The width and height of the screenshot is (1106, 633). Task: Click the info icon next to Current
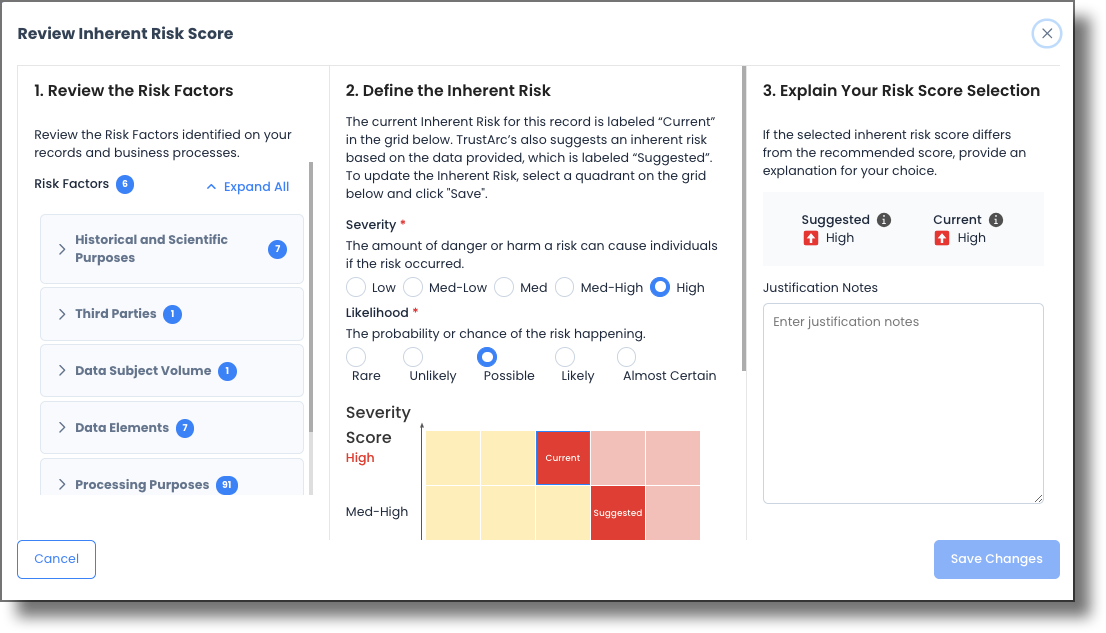coord(996,220)
